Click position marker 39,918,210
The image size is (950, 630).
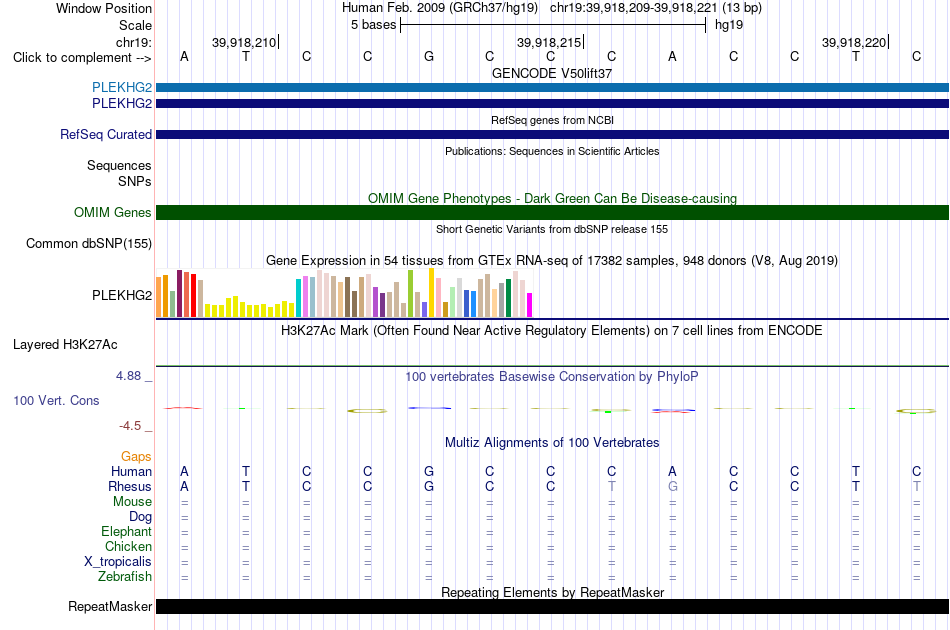244,42
